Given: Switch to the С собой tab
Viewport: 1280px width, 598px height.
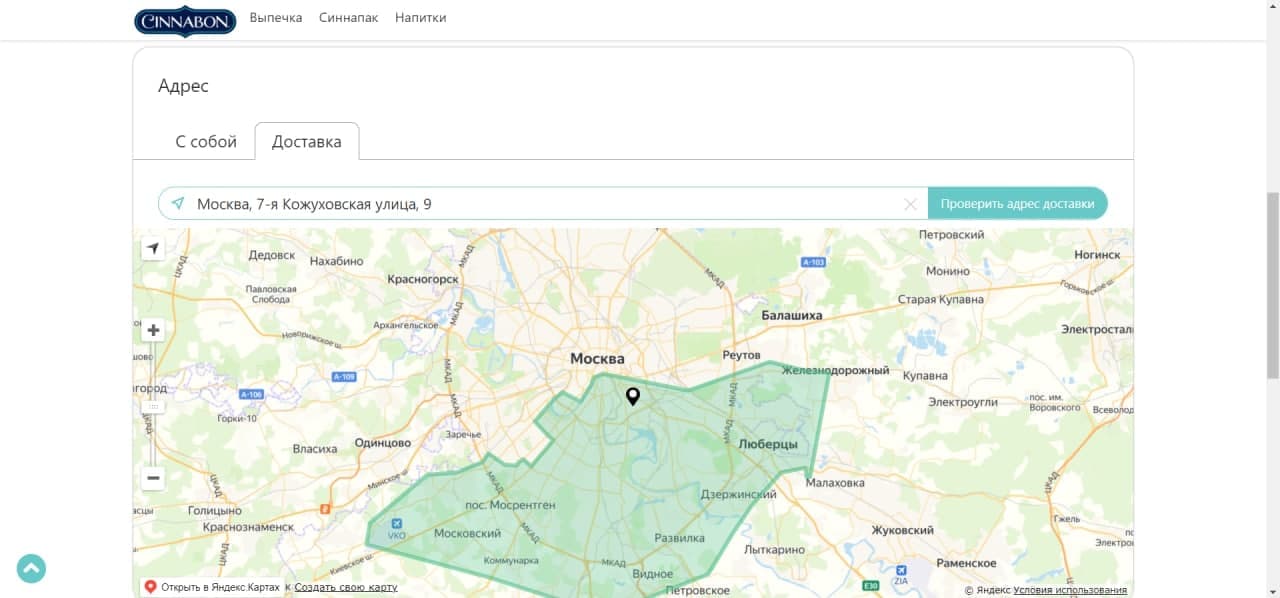Looking at the screenshot, I should pyautogui.click(x=205, y=141).
